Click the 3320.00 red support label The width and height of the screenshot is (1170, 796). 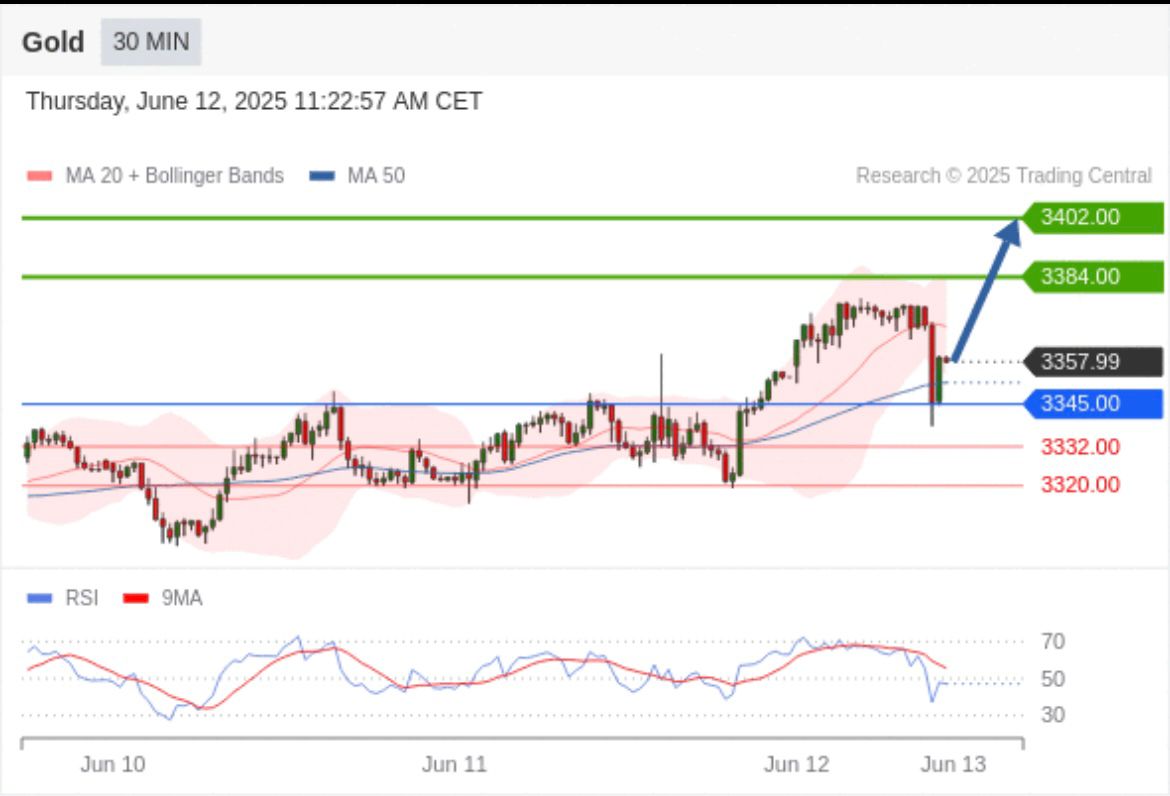(x=1080, y=485)
